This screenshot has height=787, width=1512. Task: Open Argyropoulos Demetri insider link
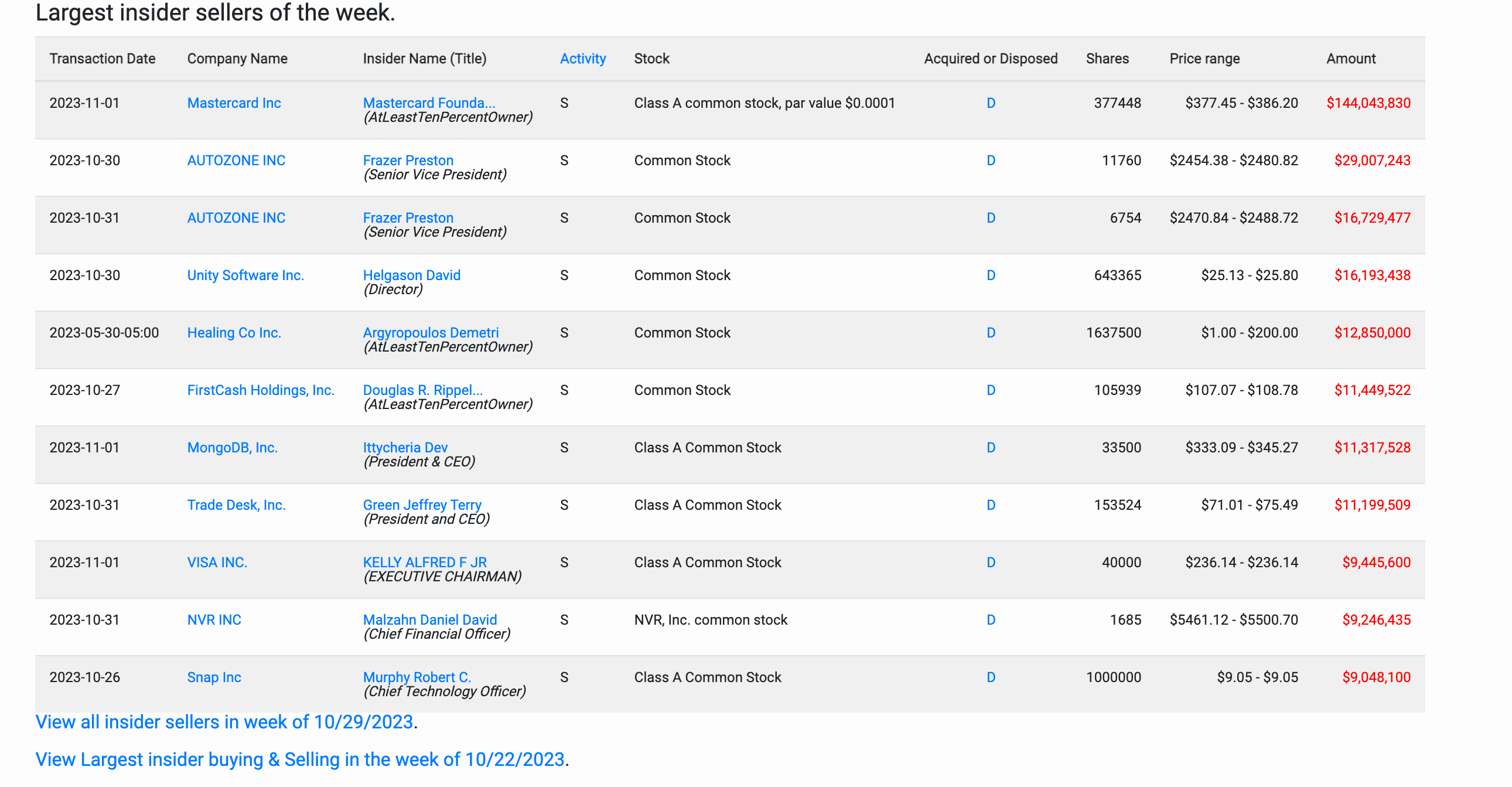(x=430, y=333)
